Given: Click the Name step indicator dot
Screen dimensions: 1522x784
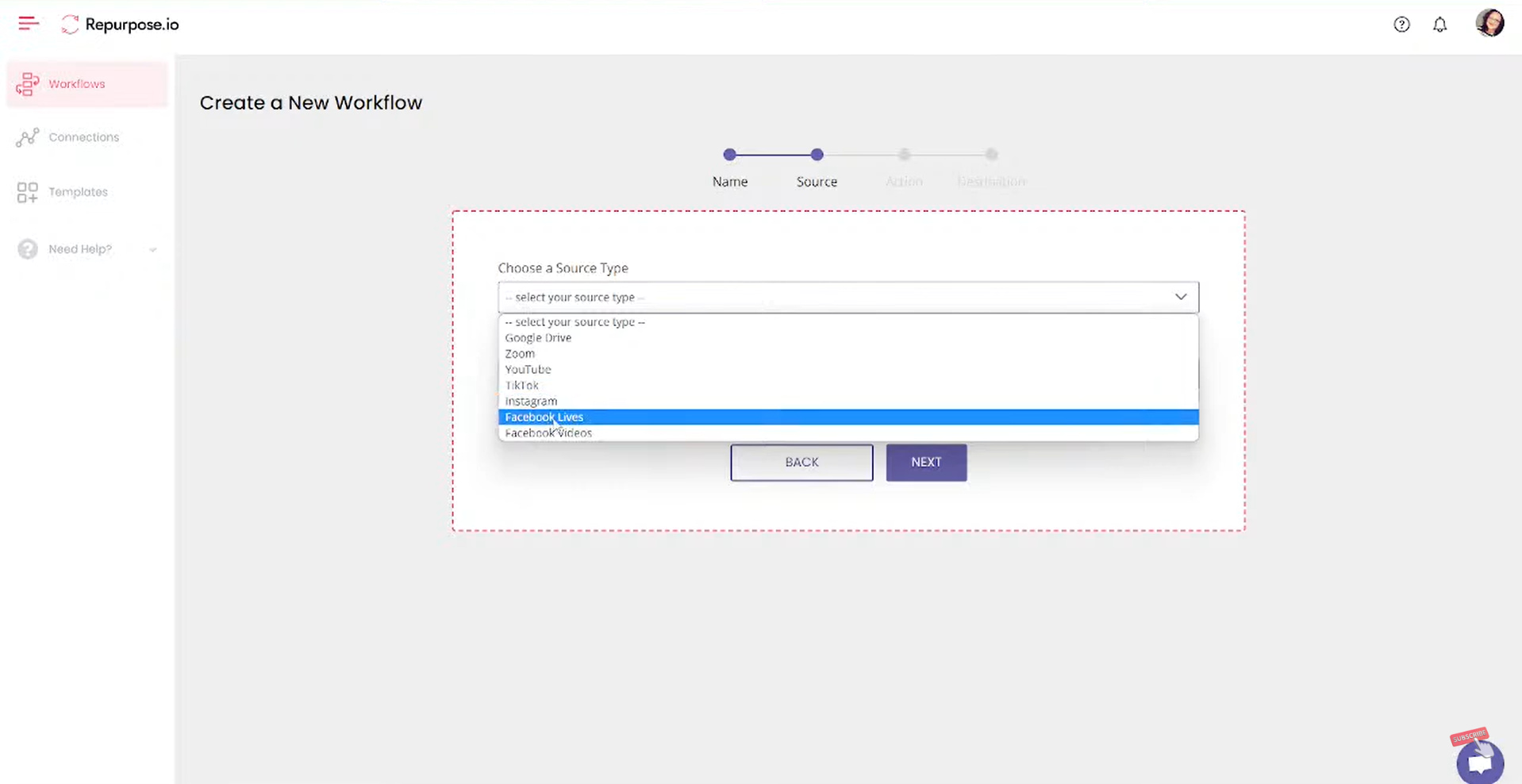Looking at the screenshot, I should coord(729,155).
